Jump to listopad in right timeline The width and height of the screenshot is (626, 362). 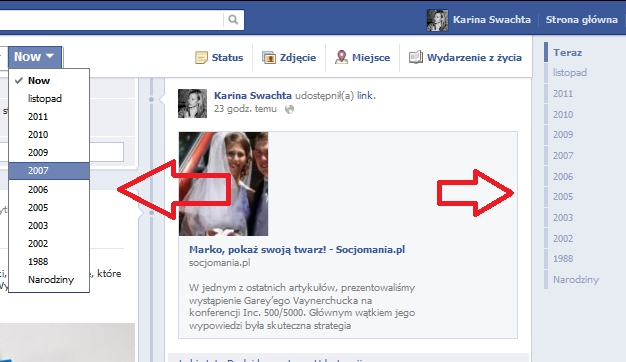(570, 73)
